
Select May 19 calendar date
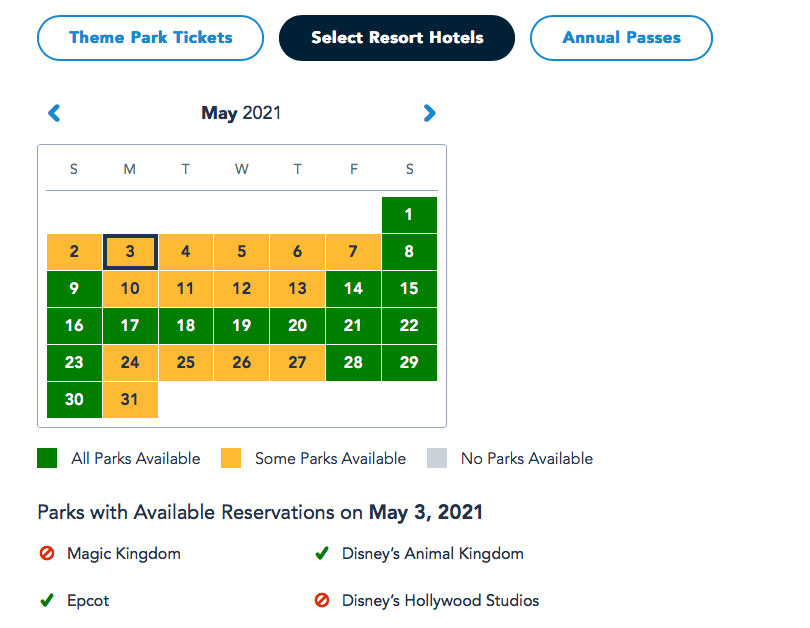[x=241, y=326]
